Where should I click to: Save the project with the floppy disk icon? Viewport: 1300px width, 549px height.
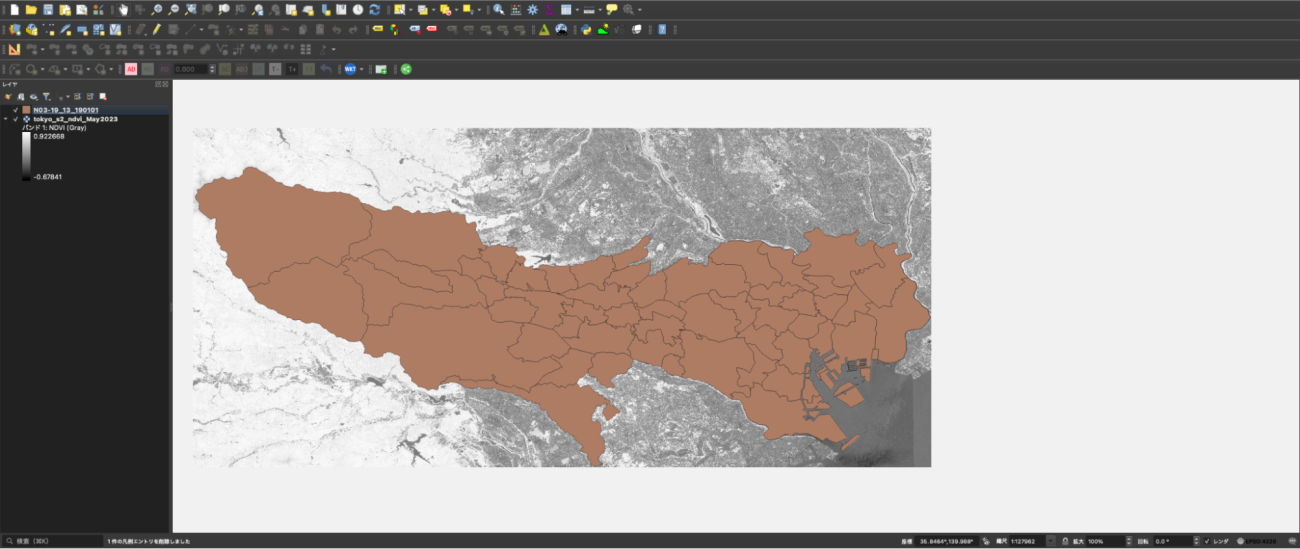click(48, 9)
